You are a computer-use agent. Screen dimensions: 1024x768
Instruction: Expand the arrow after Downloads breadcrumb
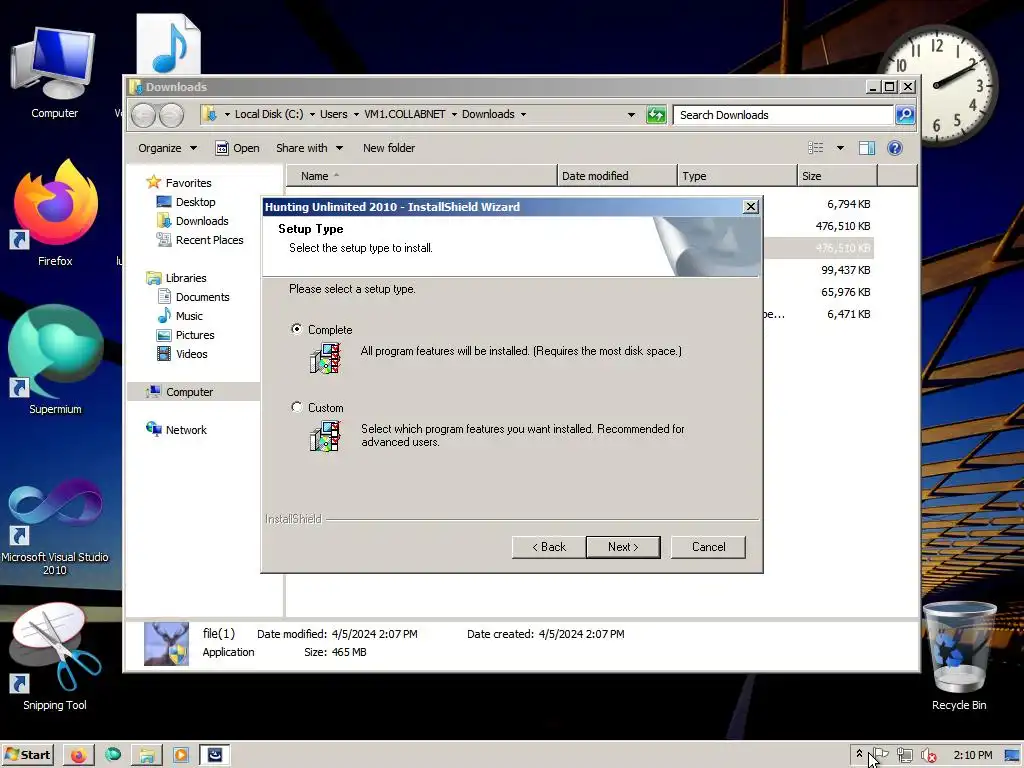(x=523, y=115)
